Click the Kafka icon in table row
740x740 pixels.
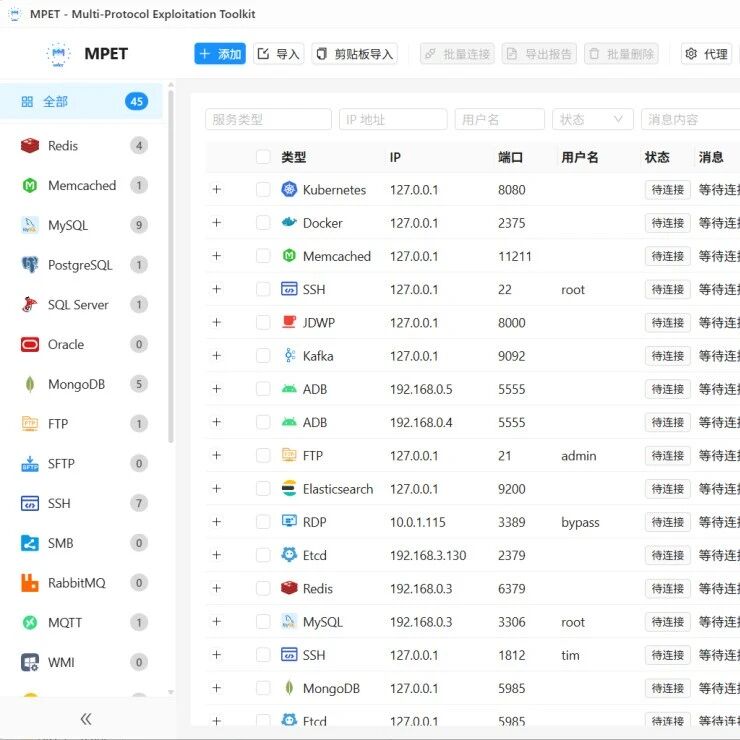tap(290, 355)
